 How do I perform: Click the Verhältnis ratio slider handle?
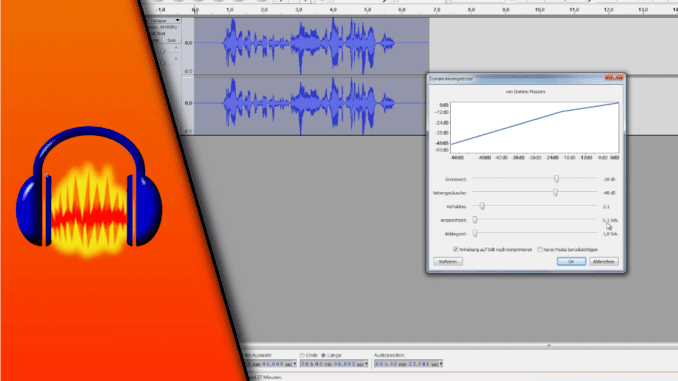pos(482,206)
